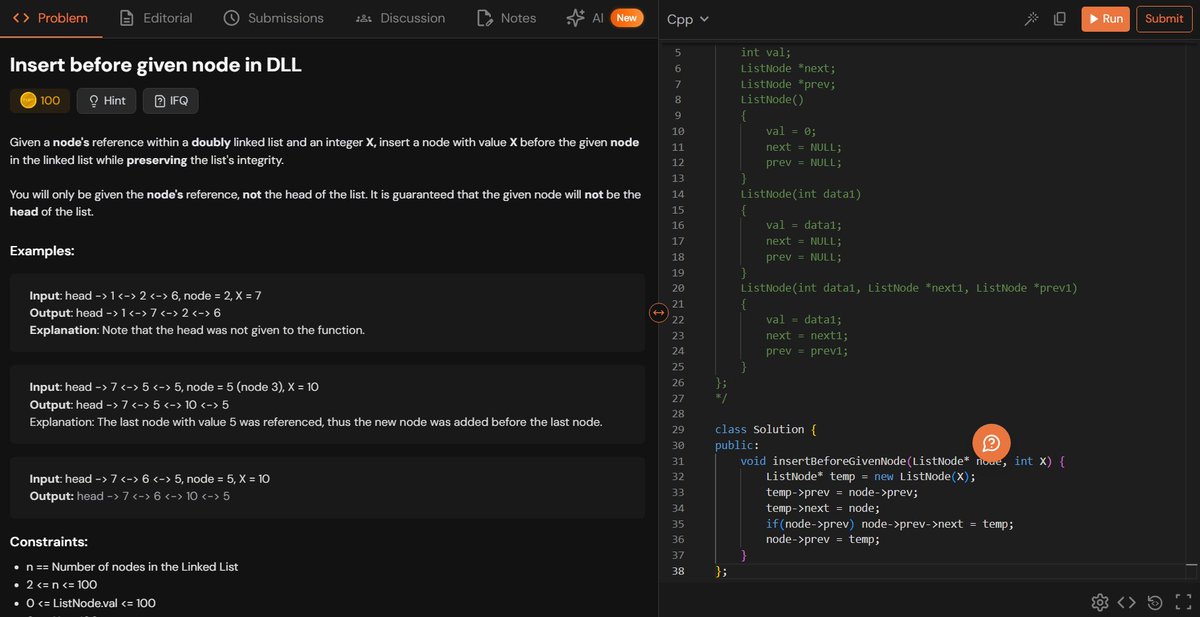
Task: Open the orange chat help bubble
Action: point(991,442)
